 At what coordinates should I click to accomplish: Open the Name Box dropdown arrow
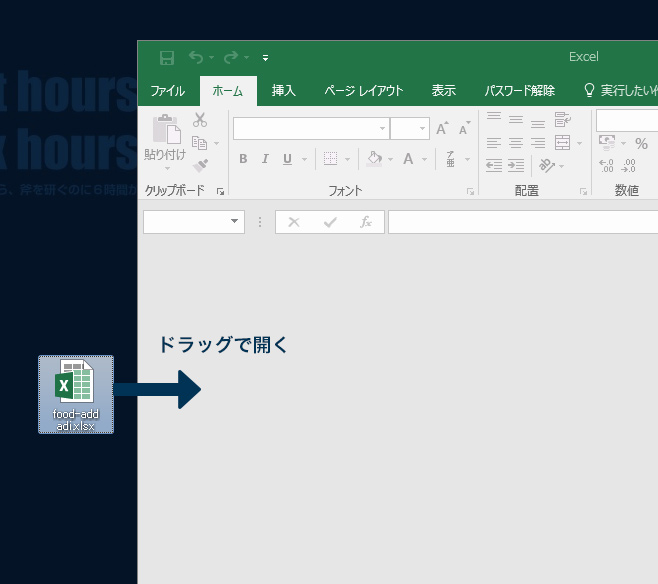(x=234, y=221)
